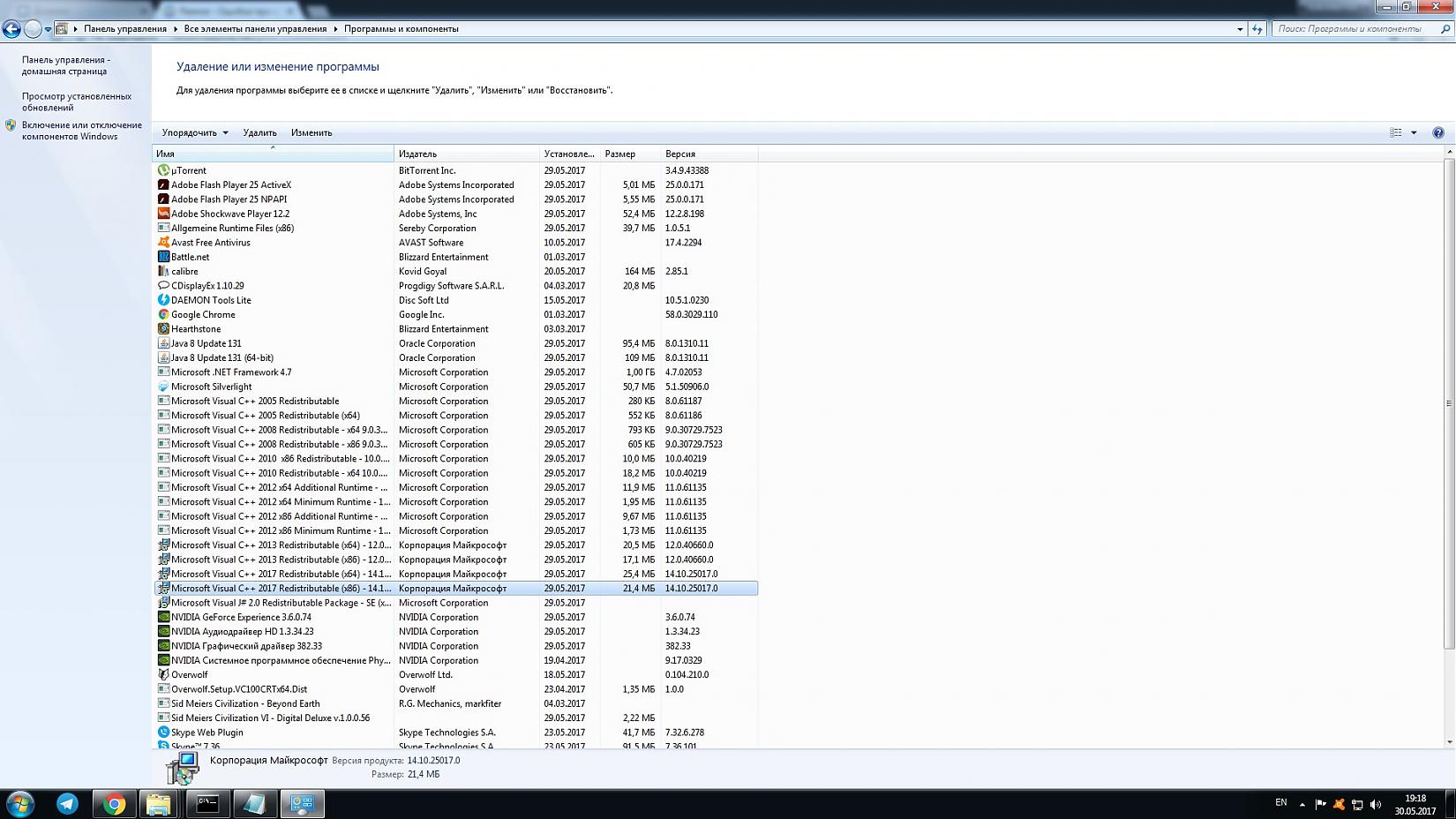Screen dimensions: 1456x819
Task: Select the DAEMON Tools Lite icon
Action: click(163, 300)
